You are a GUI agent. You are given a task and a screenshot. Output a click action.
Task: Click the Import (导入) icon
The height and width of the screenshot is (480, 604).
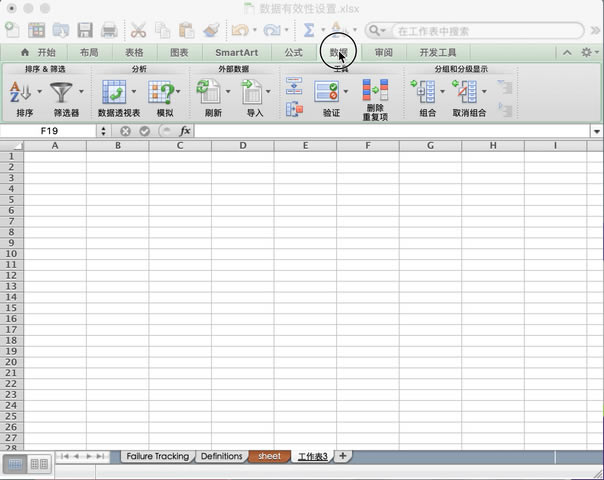252,93
